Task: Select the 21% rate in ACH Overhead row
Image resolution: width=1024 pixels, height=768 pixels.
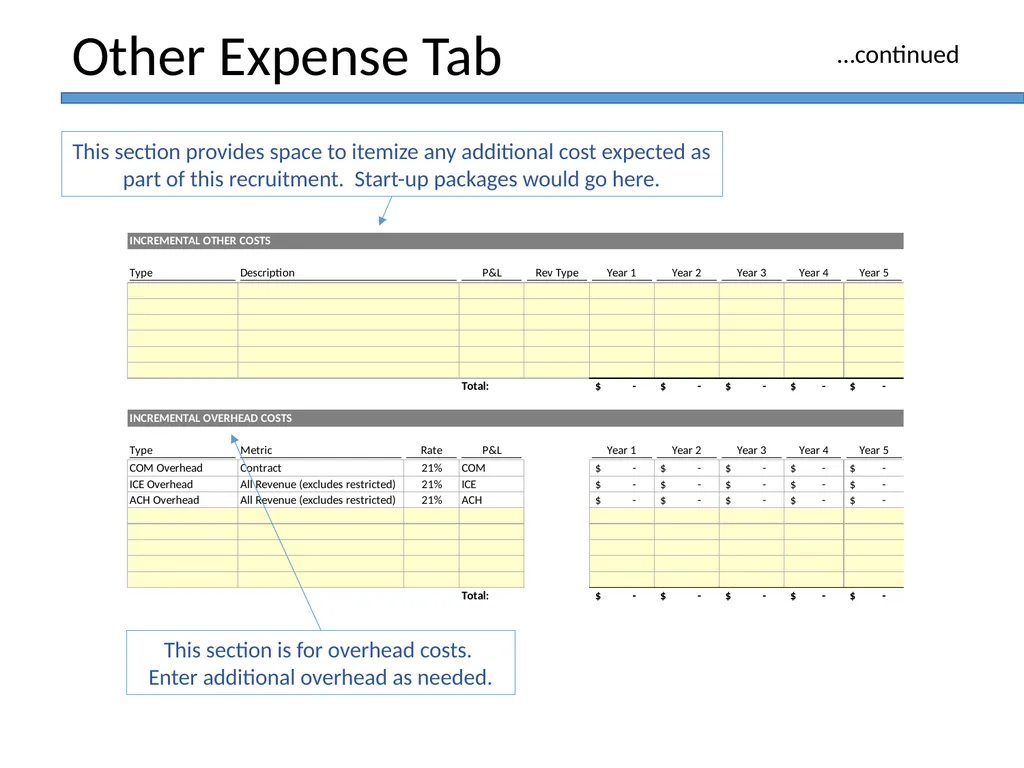Action: pyautogui.click(x=431, y=500)
